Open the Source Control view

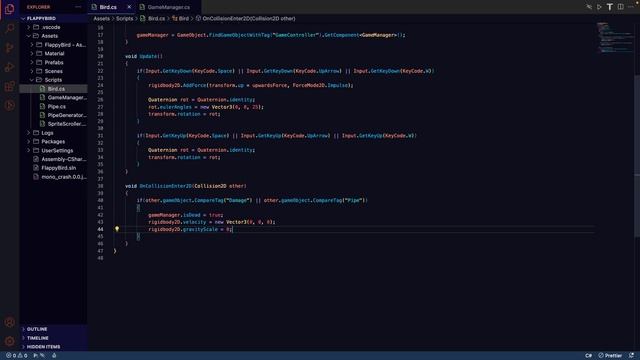pyautogui.click(x=9, y=48)
